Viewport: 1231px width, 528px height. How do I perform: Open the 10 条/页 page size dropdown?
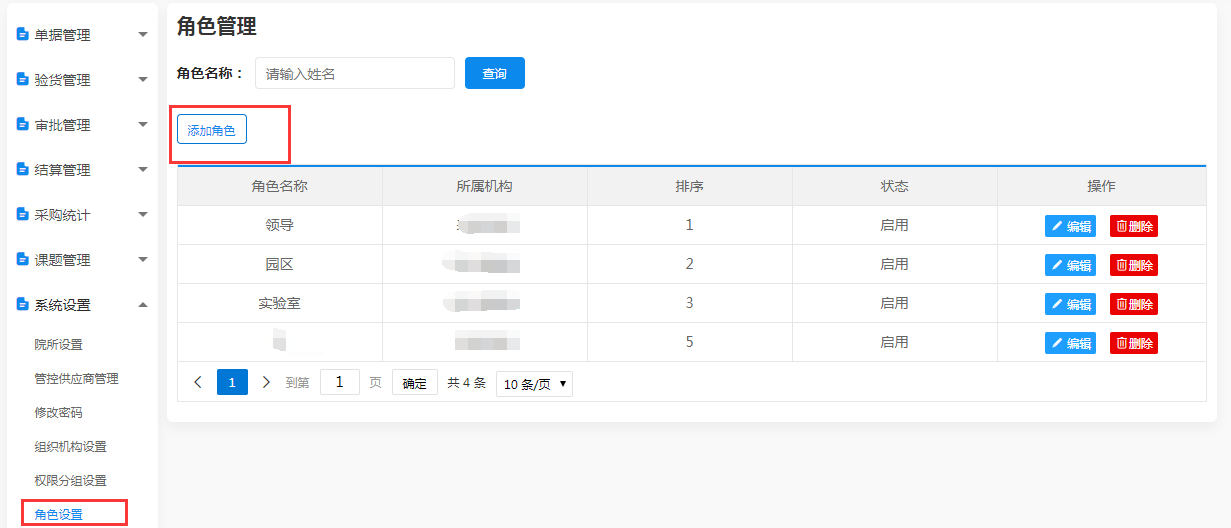point(534,383)
